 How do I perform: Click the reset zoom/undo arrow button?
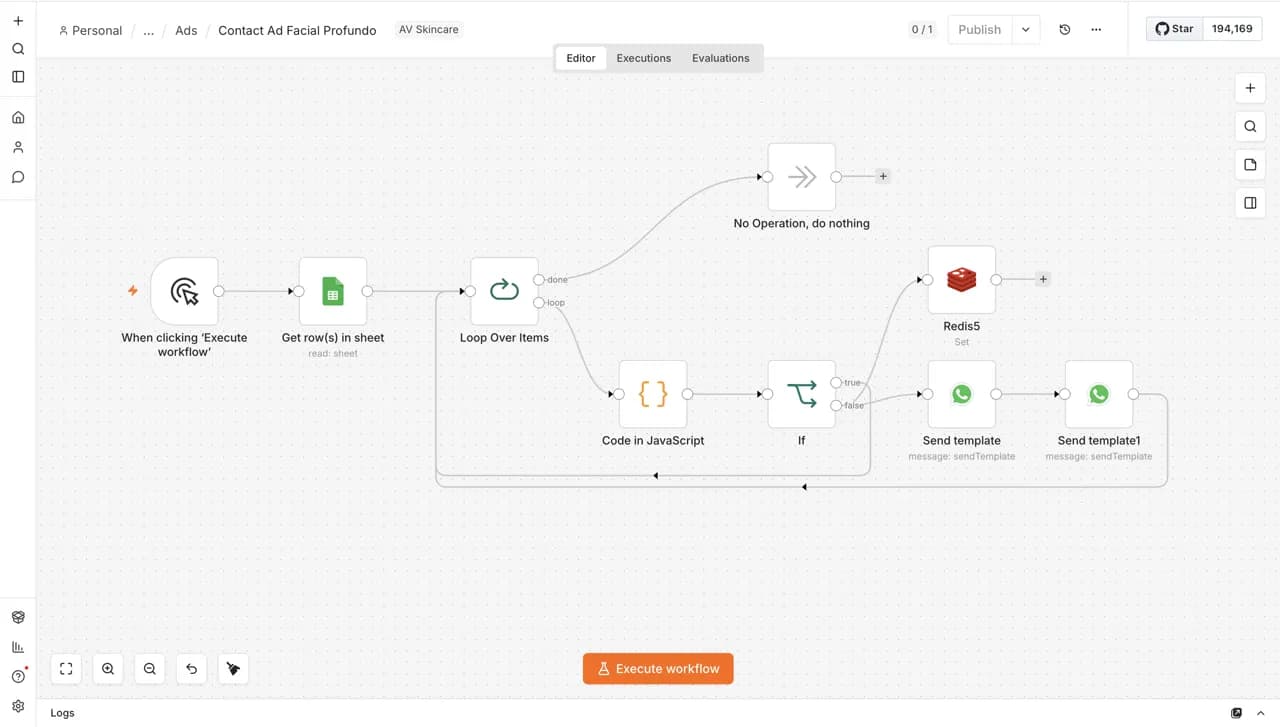(192, 669)
